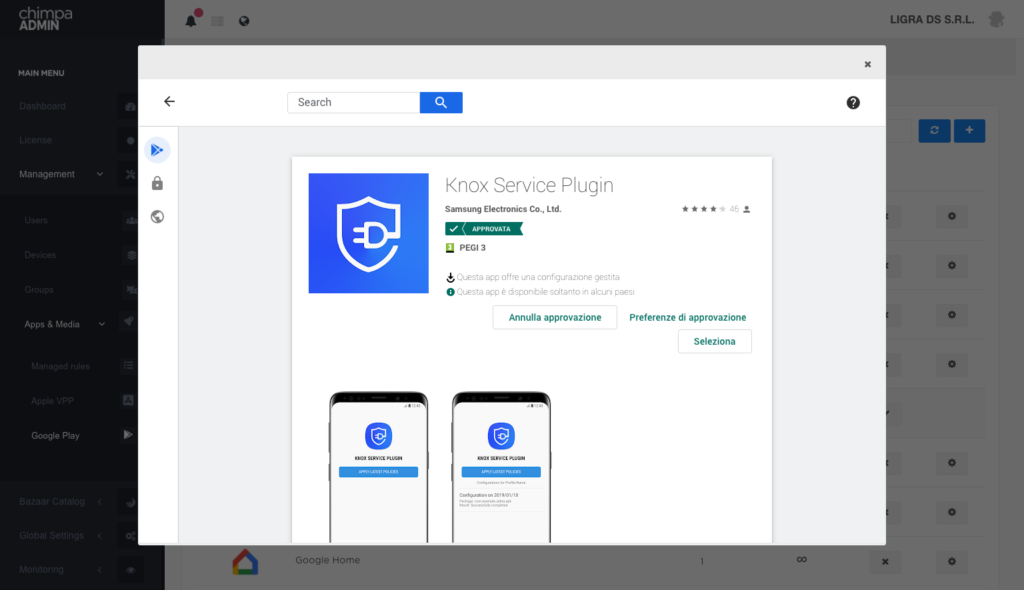Click Annulla approvazione button
The width and height of the screenshot is (1024, 590).
[555, 318]
